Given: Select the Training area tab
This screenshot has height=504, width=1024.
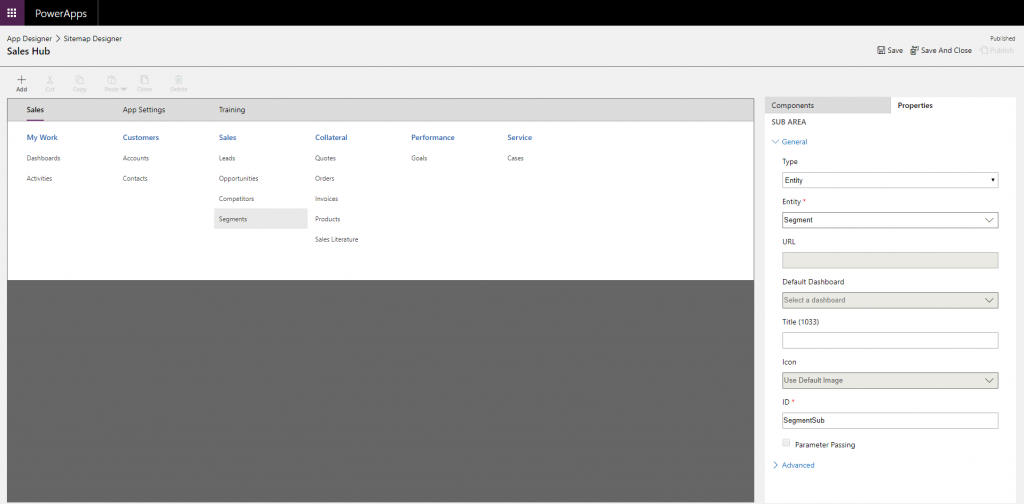Looking at the screenshot, I should click(x=232, y=110).
